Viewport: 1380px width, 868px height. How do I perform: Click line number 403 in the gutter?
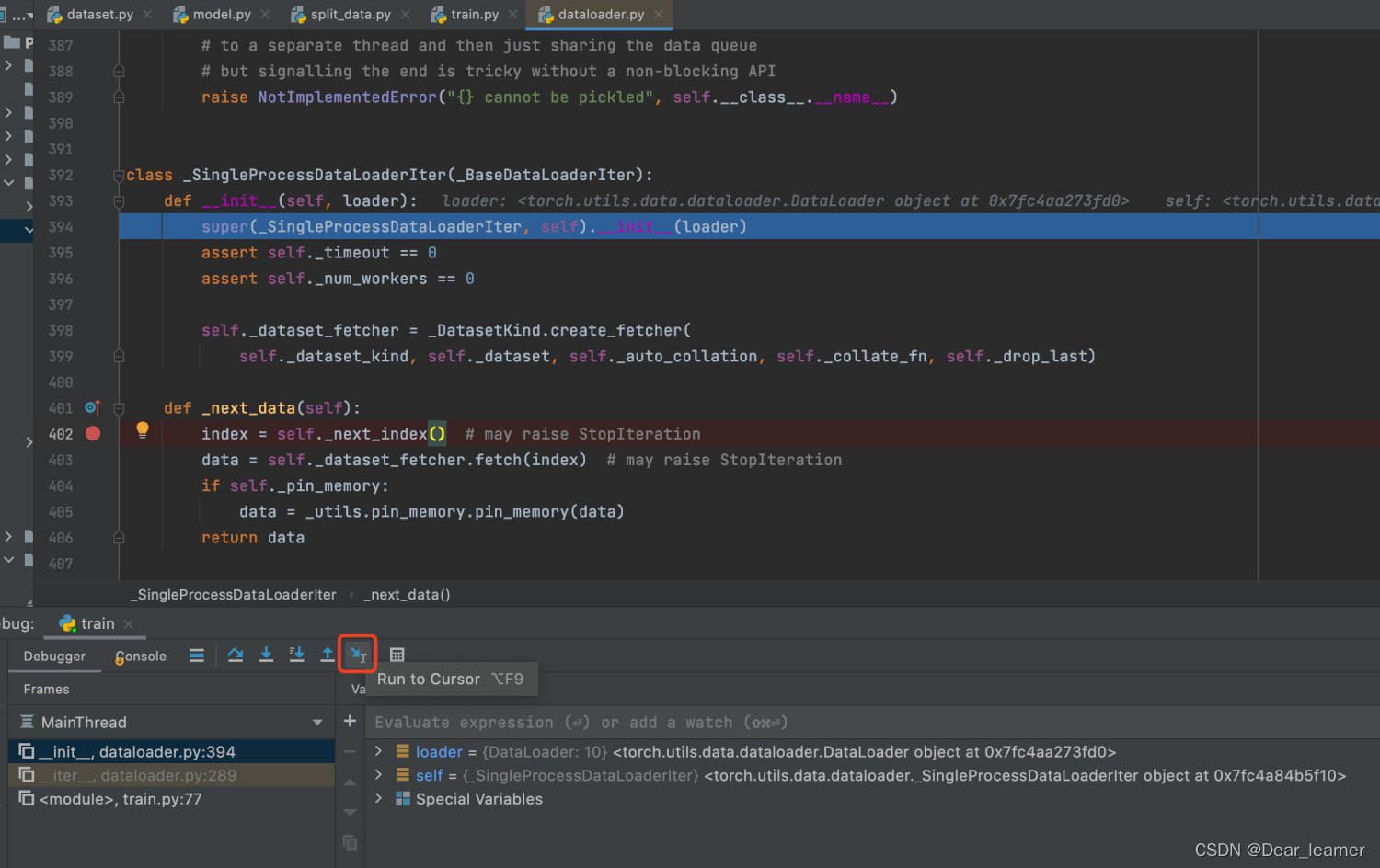click(61, 460)
